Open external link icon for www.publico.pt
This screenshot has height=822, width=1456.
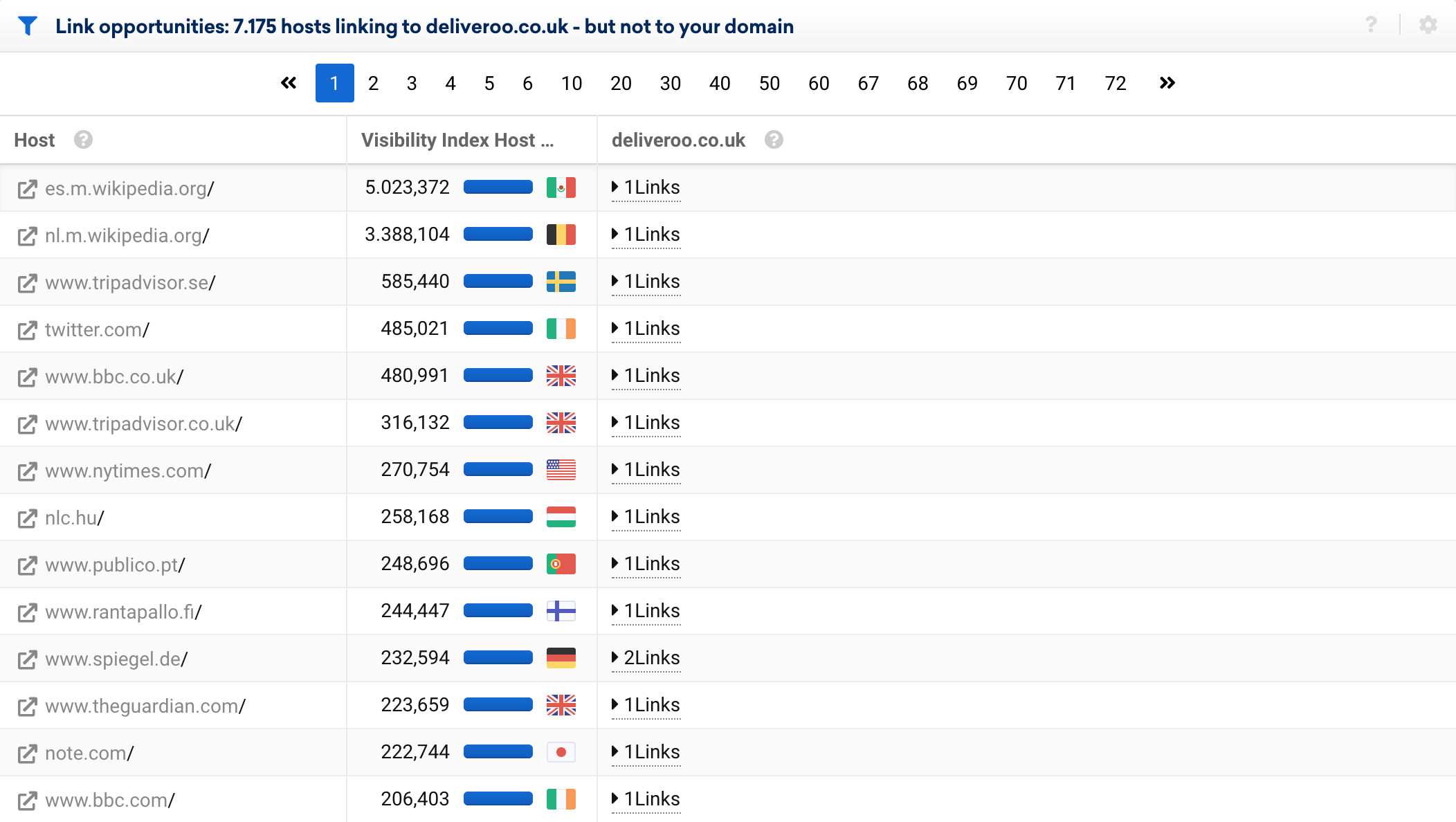(27, 565)
